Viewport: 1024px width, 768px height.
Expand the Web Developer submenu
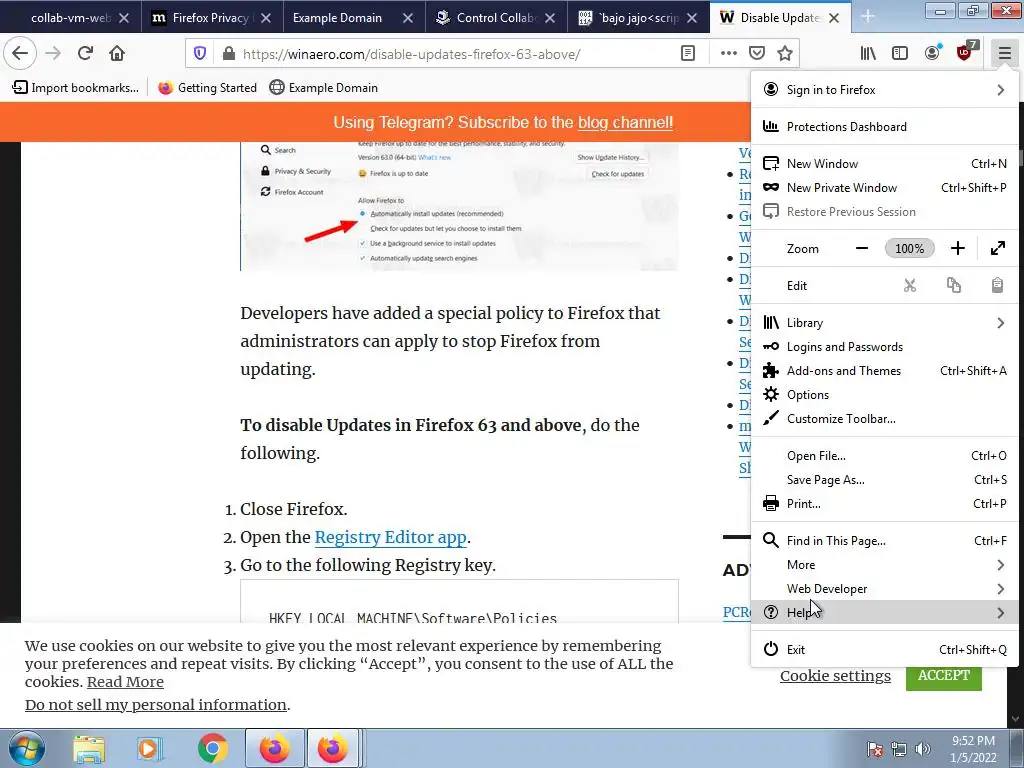(x=885, y=588)
